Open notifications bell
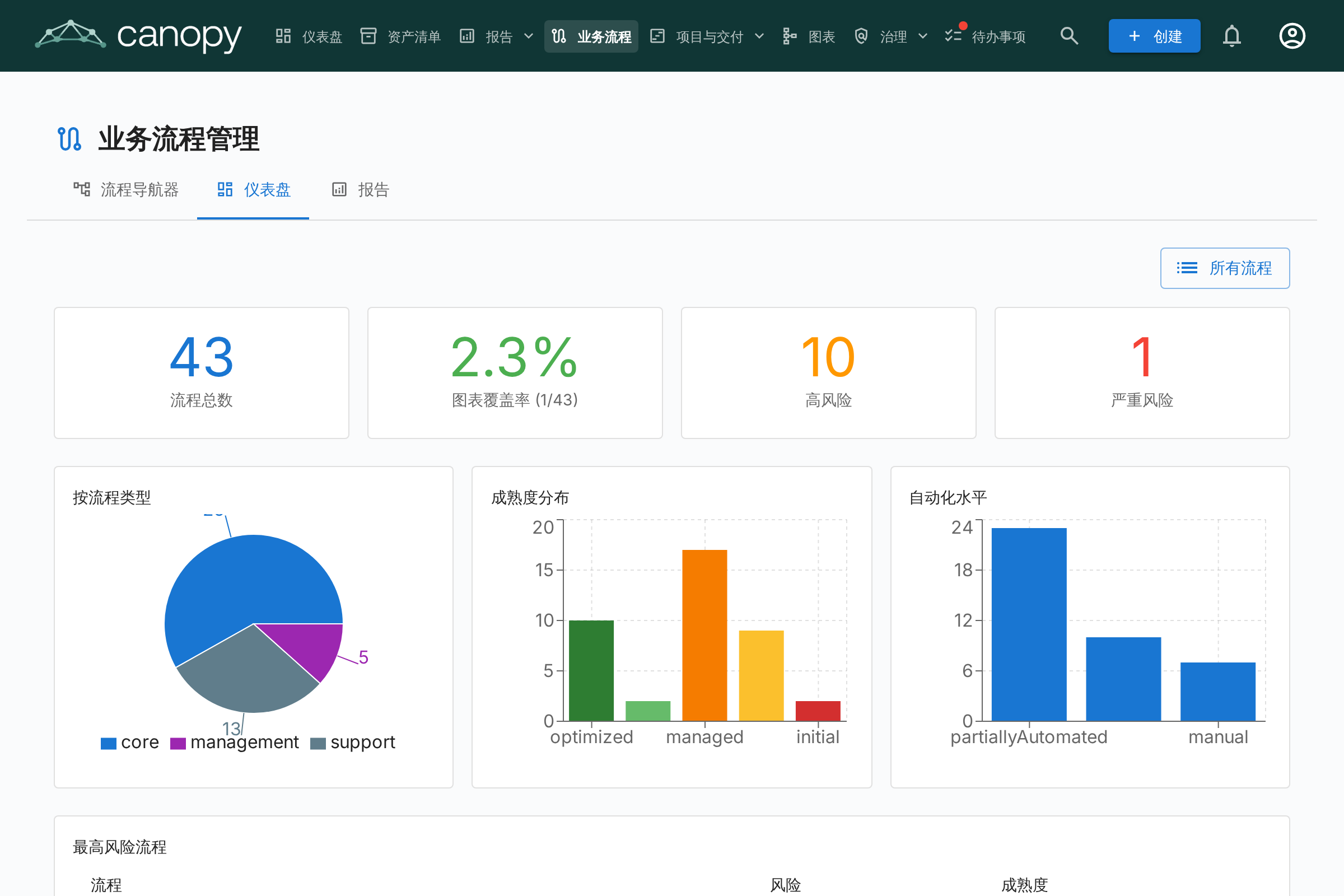Viewport: 1344px width, 896px height. coord(1232,36)
